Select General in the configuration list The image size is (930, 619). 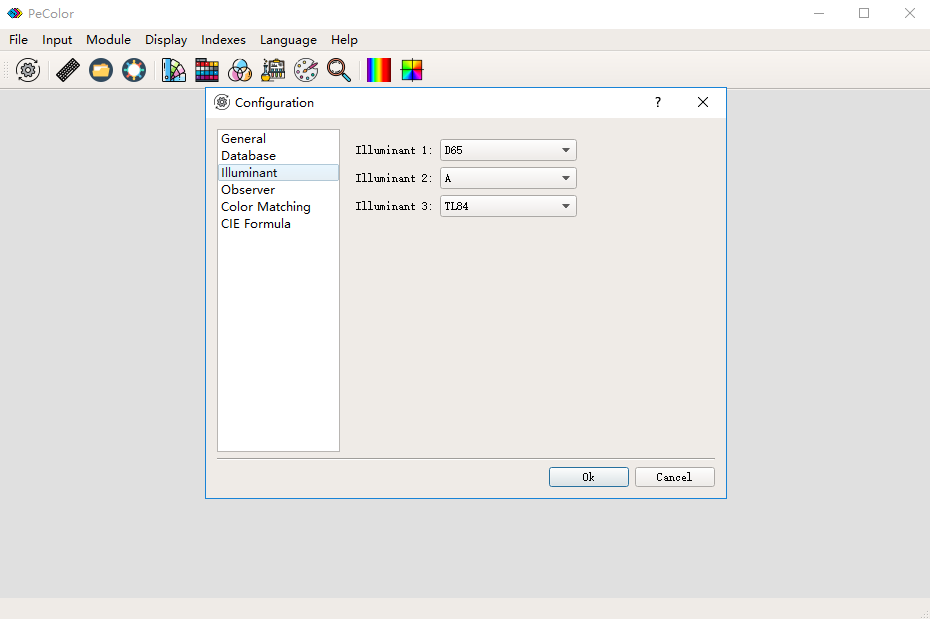pyautogui.click(x=278, y=139)
